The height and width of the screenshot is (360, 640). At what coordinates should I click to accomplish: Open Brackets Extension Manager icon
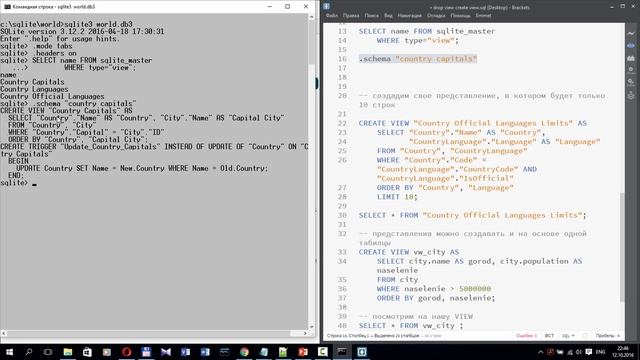pyautogui.click(x=631, y=58)
